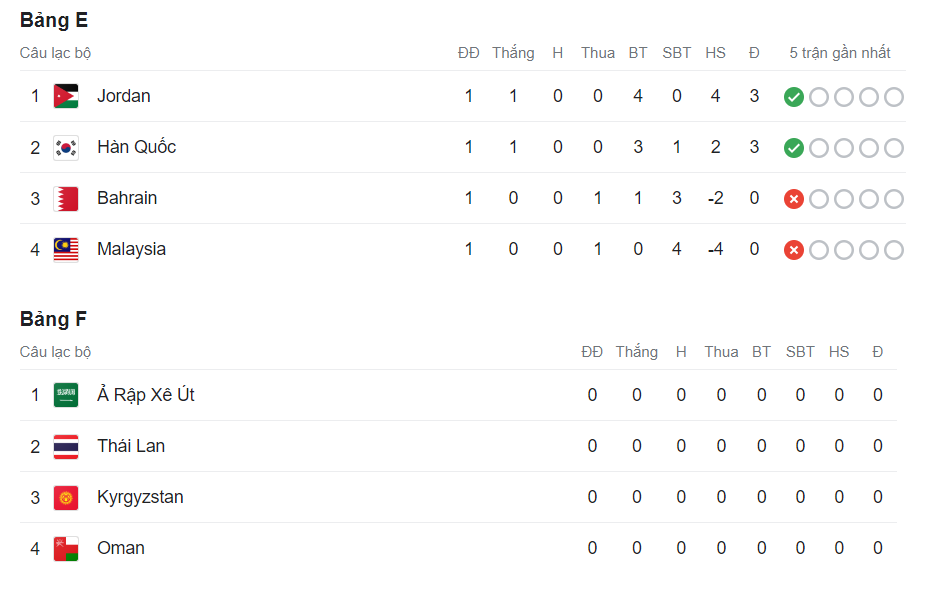
Task: Click the Jordan flag icon
Action: point(66,96)
